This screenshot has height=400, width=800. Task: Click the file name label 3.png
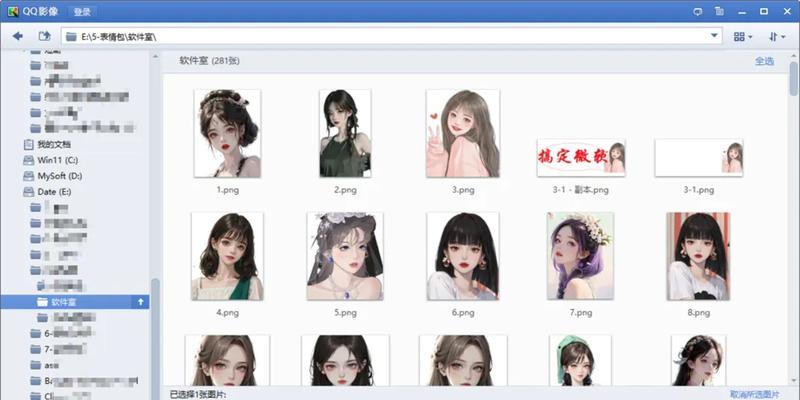point(463,190)
